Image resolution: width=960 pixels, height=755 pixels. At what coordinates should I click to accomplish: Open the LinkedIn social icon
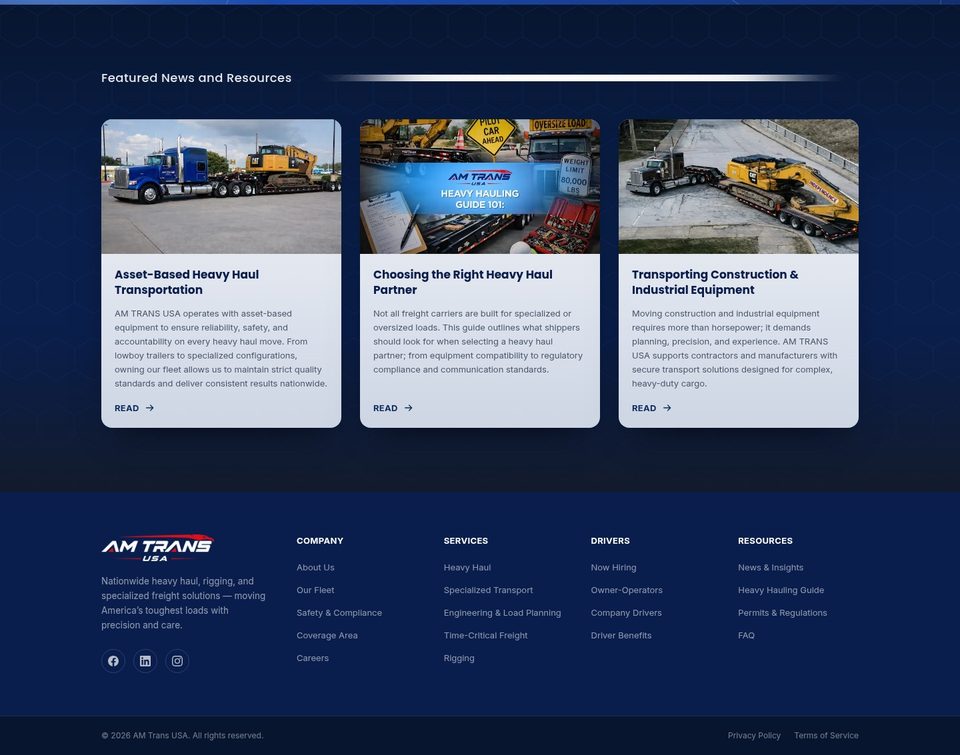(145, 661)
